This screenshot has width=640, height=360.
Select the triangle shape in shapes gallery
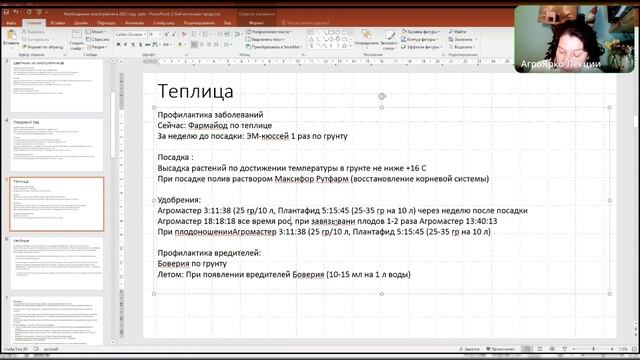[311, 39]
